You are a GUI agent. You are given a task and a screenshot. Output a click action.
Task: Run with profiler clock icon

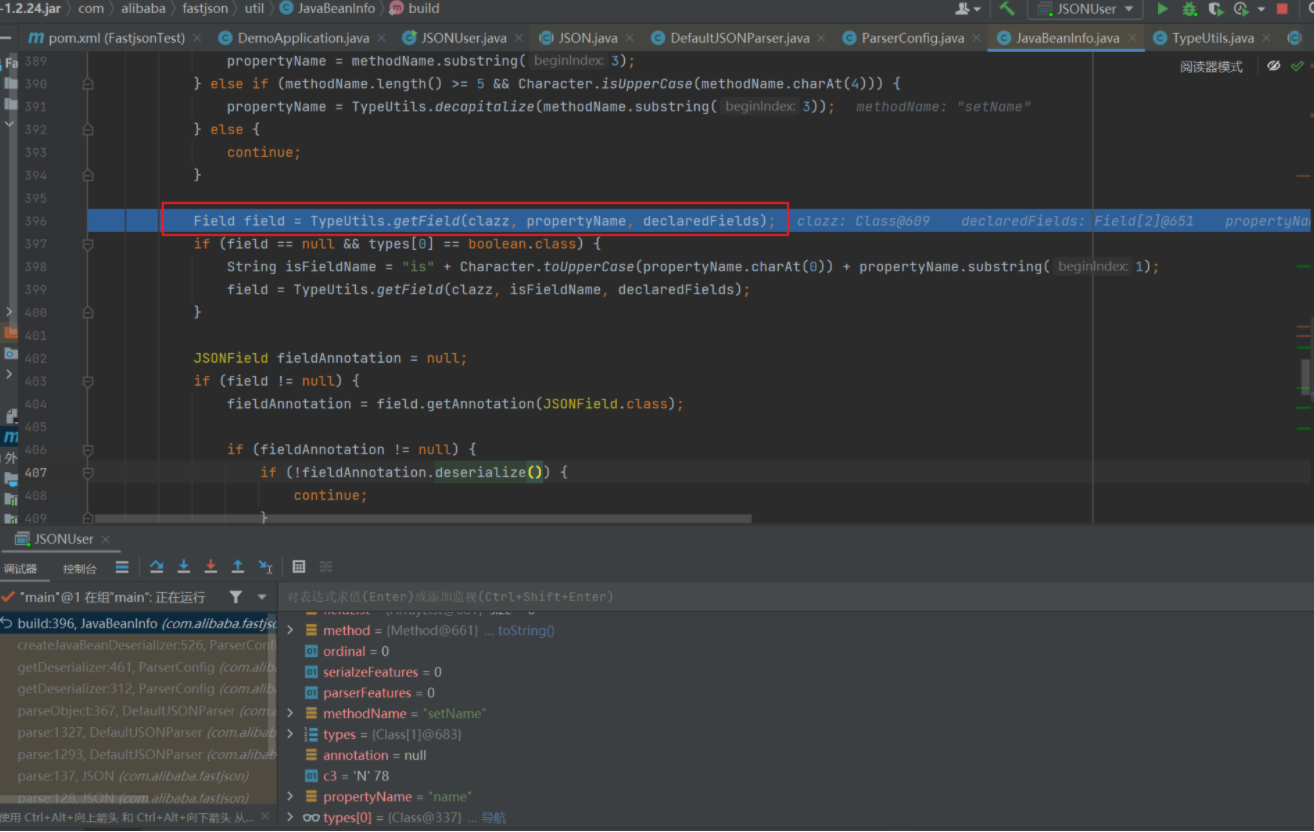pyautogui.click(x=1240, y=9)
